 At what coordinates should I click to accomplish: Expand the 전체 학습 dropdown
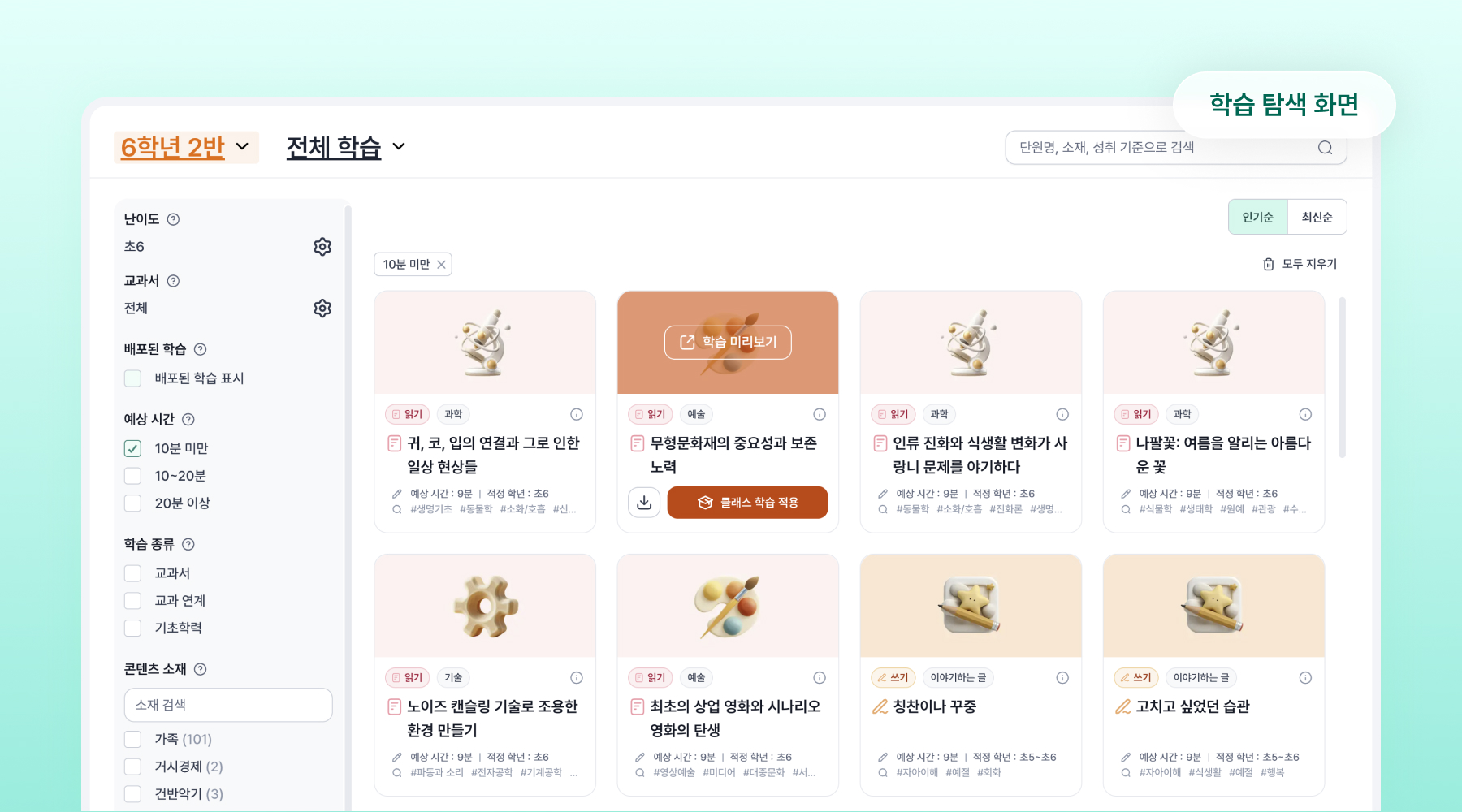(x=346, y=147)
